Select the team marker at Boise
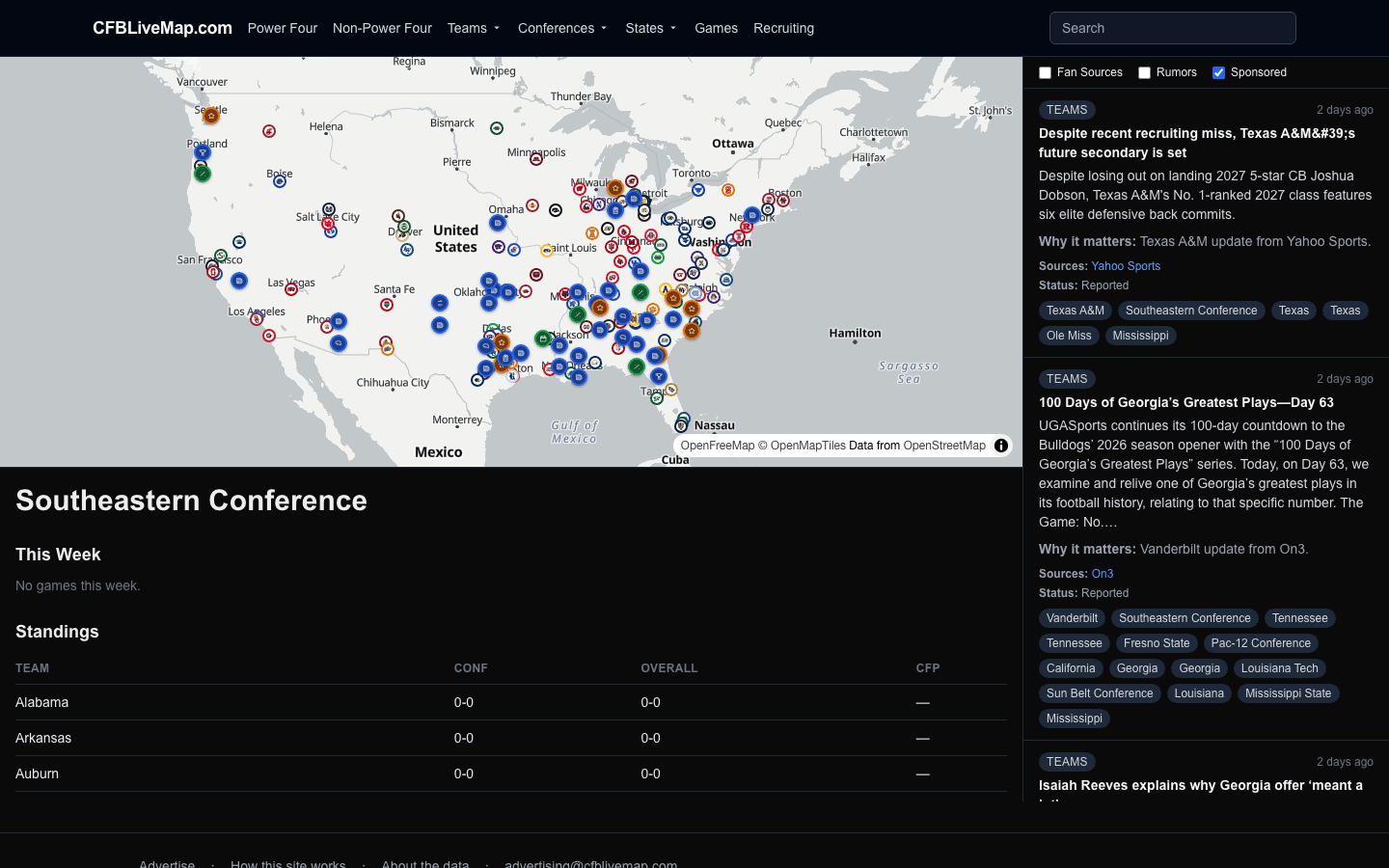Image resolution: width=1389 pixels, height=868 pixels. [280, 180]
